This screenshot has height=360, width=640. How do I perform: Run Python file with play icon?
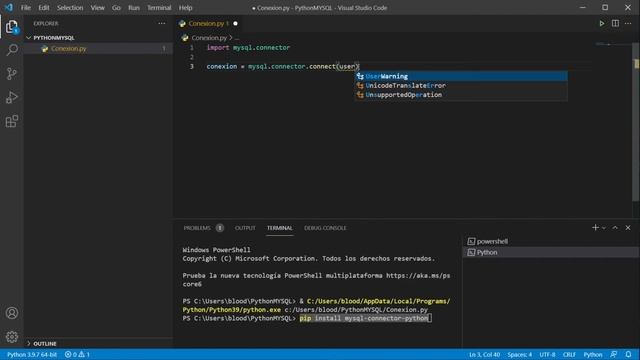[x=602, y=24]
